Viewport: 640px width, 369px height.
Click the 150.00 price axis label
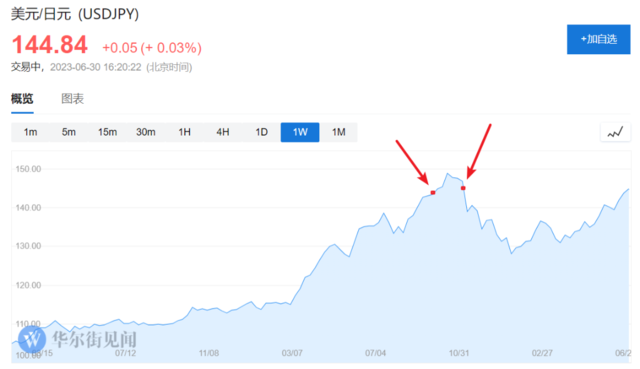point(28,169)
